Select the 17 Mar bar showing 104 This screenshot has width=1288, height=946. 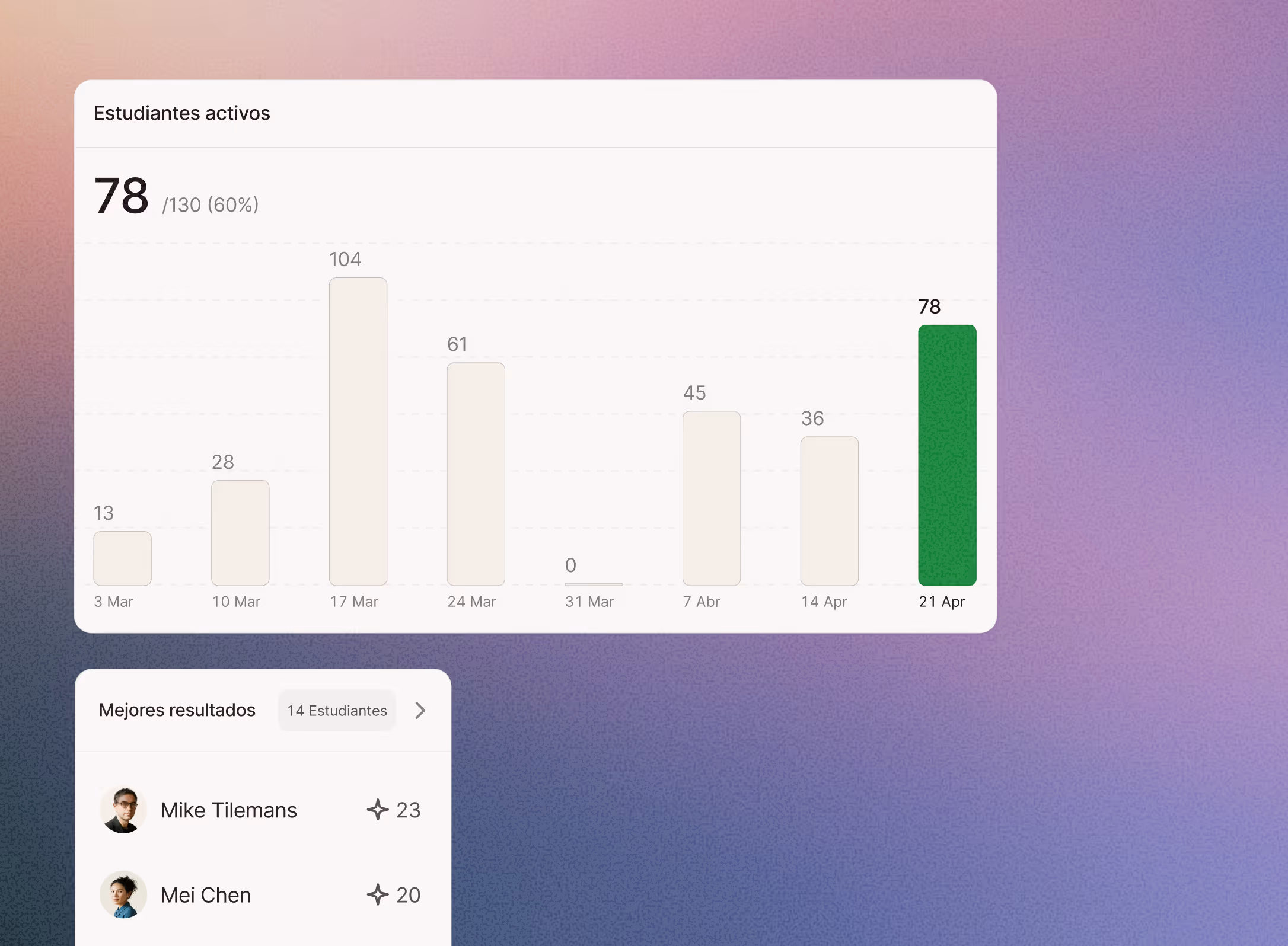[x=358, y=432]
